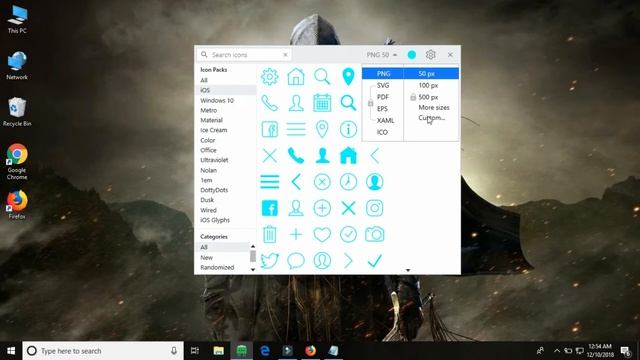Image resolution: width=640 pixels, height=360 pixels.
Task: Clear the search field with its X
Action: click(285, 55)
